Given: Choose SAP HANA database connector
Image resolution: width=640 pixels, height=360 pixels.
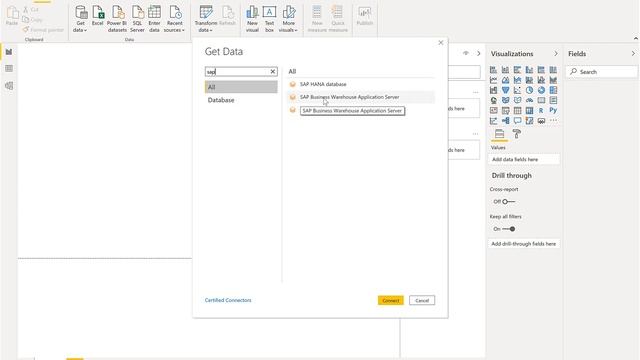Looking at the screenshot, I should (361, 84).
